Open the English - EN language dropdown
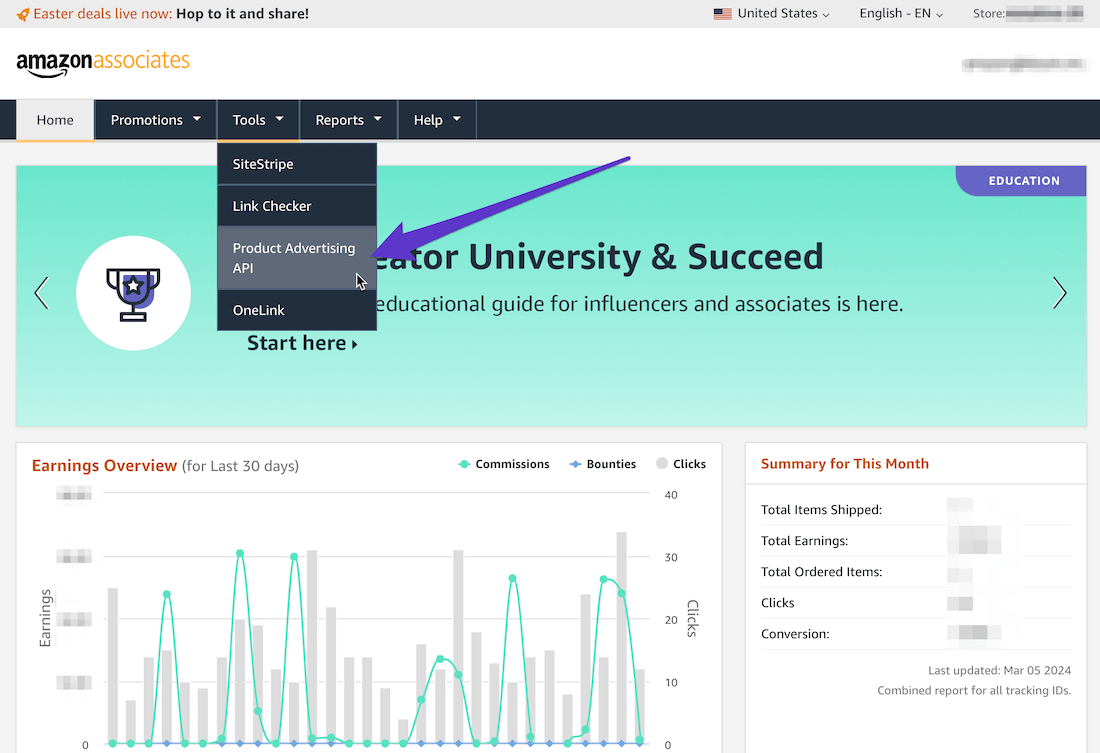The image size is (1100, 753). pos(900,14)
